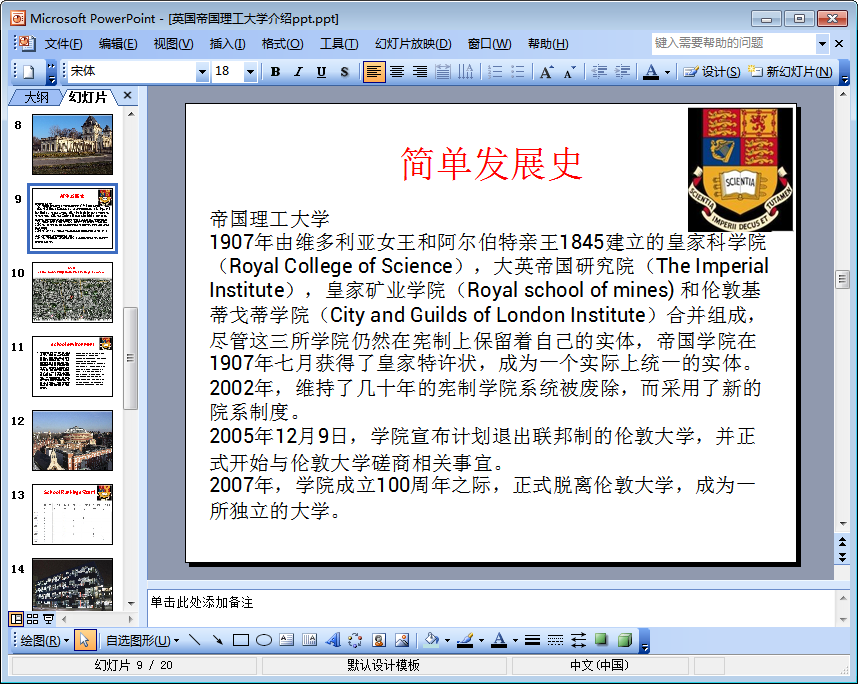Insert picture from file
The image size is (858, 684).
coord(402,640)
